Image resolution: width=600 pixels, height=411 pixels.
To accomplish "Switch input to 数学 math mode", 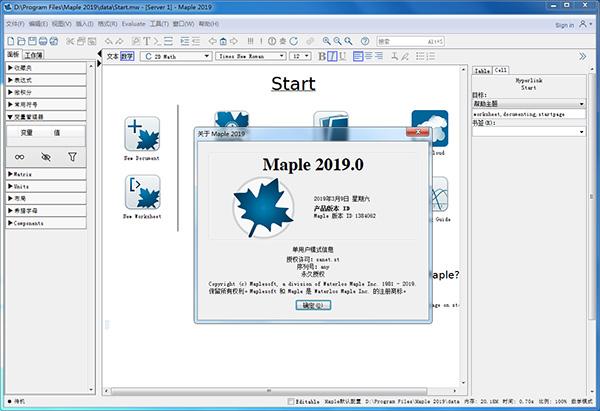I will [127, 56].
